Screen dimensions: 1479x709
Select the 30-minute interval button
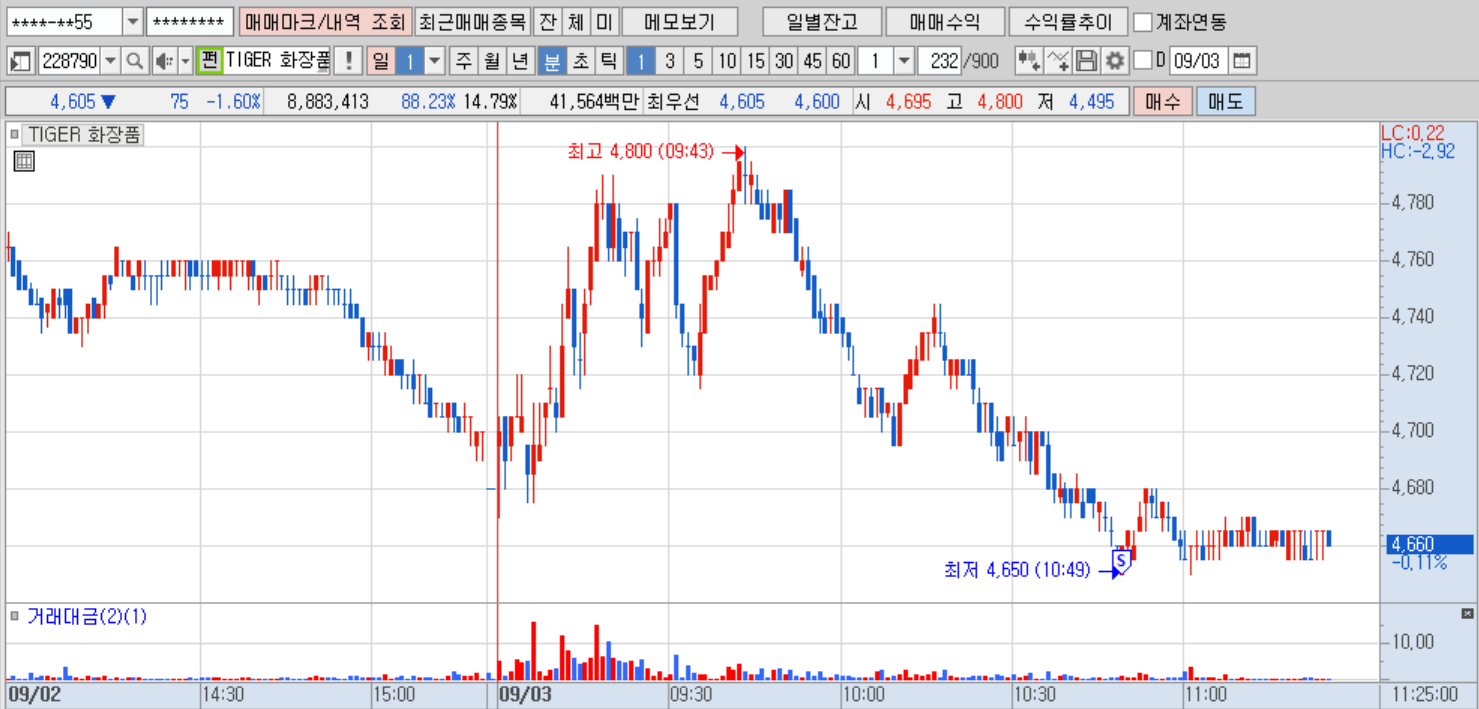[x=784, y=61]
